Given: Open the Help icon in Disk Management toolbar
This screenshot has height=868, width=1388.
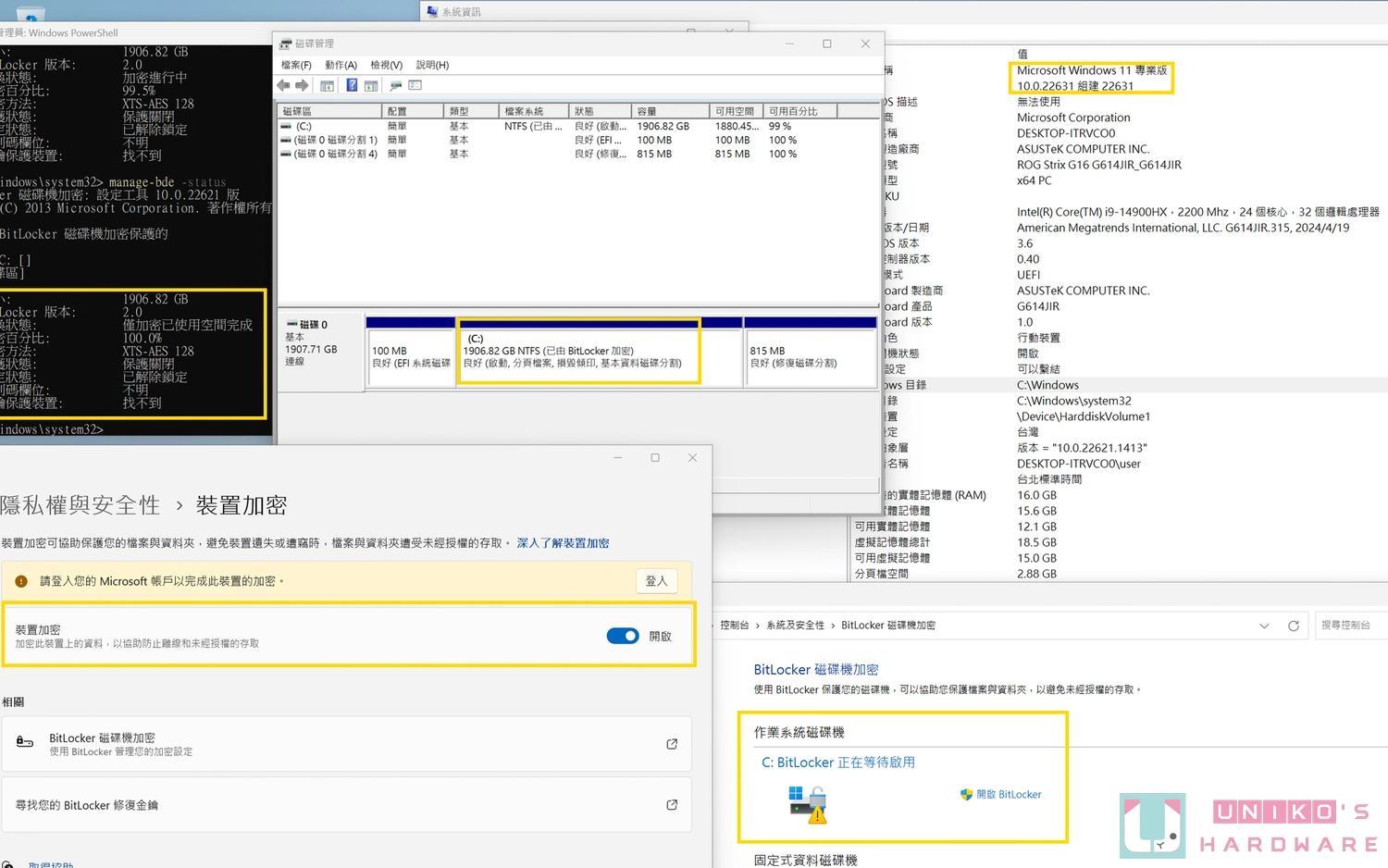Looking at the screenshot, I should (x=352, y=85).
